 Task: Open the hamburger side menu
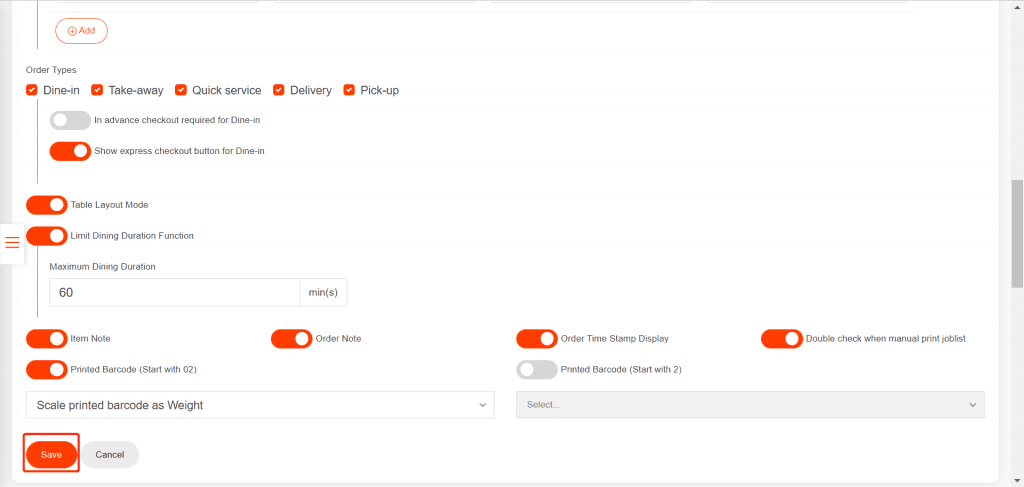pos(12,243)
